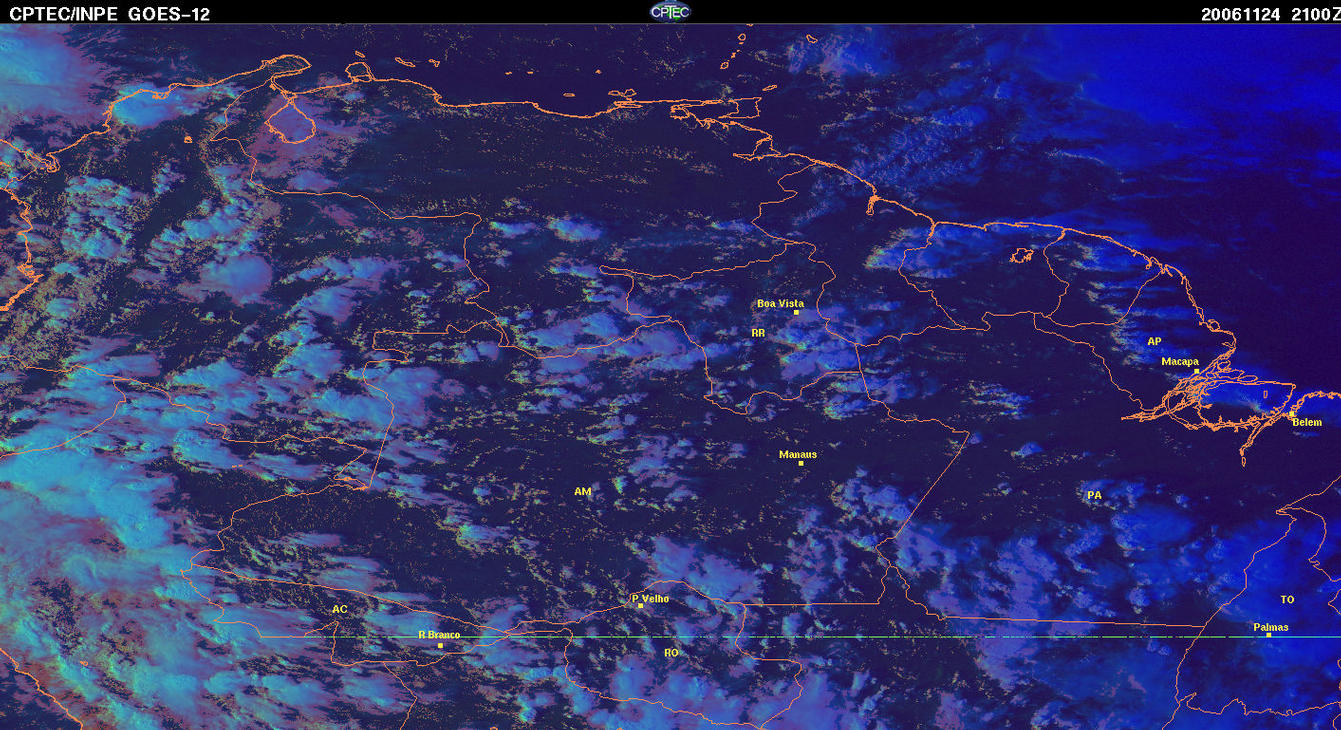
Task: Click the R Branco city label
Action: pos(439,635)
